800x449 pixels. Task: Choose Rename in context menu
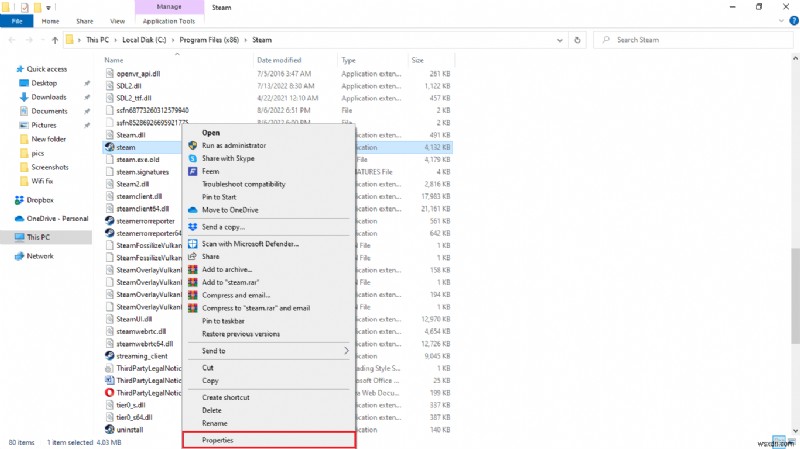[x=269, y=423]
